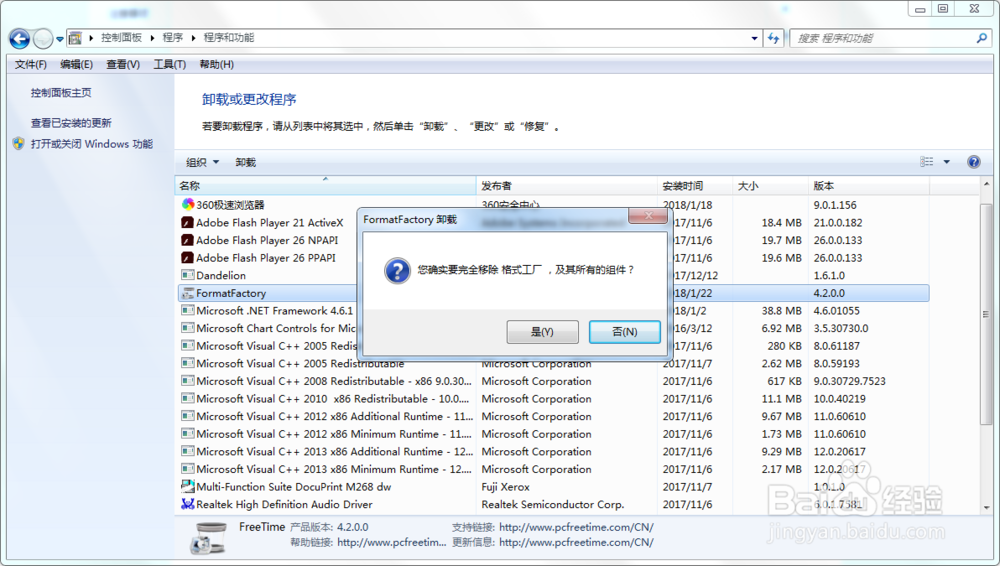Viewport: 1000px width, 566px height.
Task: Click the Adobe Flash Player 21 ActiveX icon
Action: (x=188, y=223)
